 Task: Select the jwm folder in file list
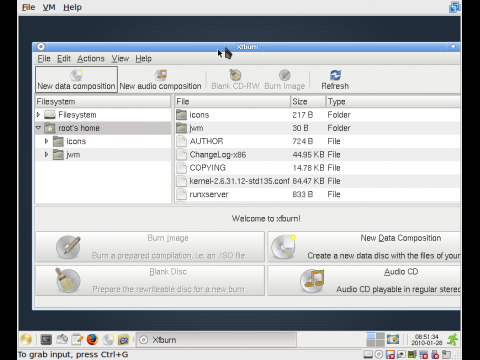(x=318, y=128)
